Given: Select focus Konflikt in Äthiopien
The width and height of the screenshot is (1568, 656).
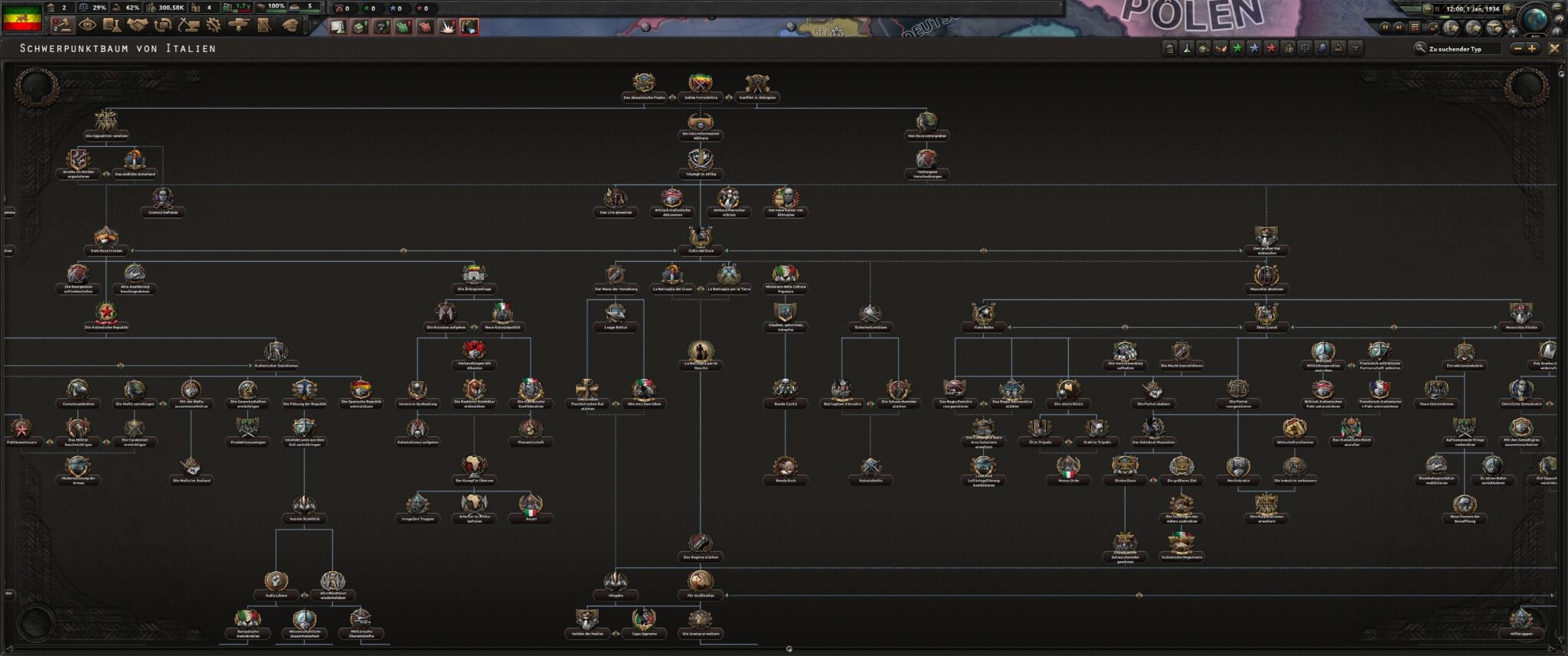Looking at the screenshot, I should click(756, 86).
